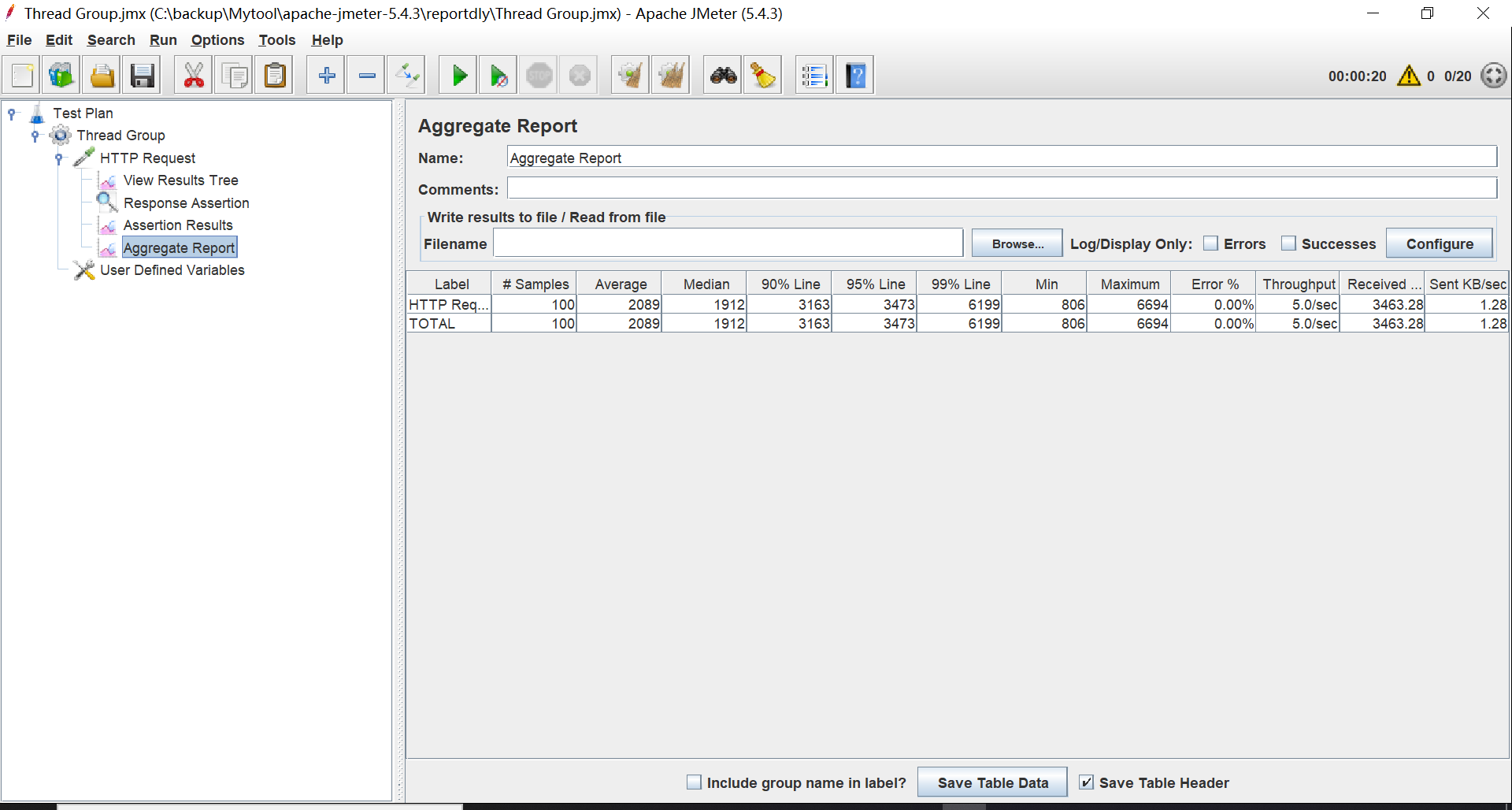1512x810 pixels.
Task: Open the Templates icon
Action: [61, 76]
